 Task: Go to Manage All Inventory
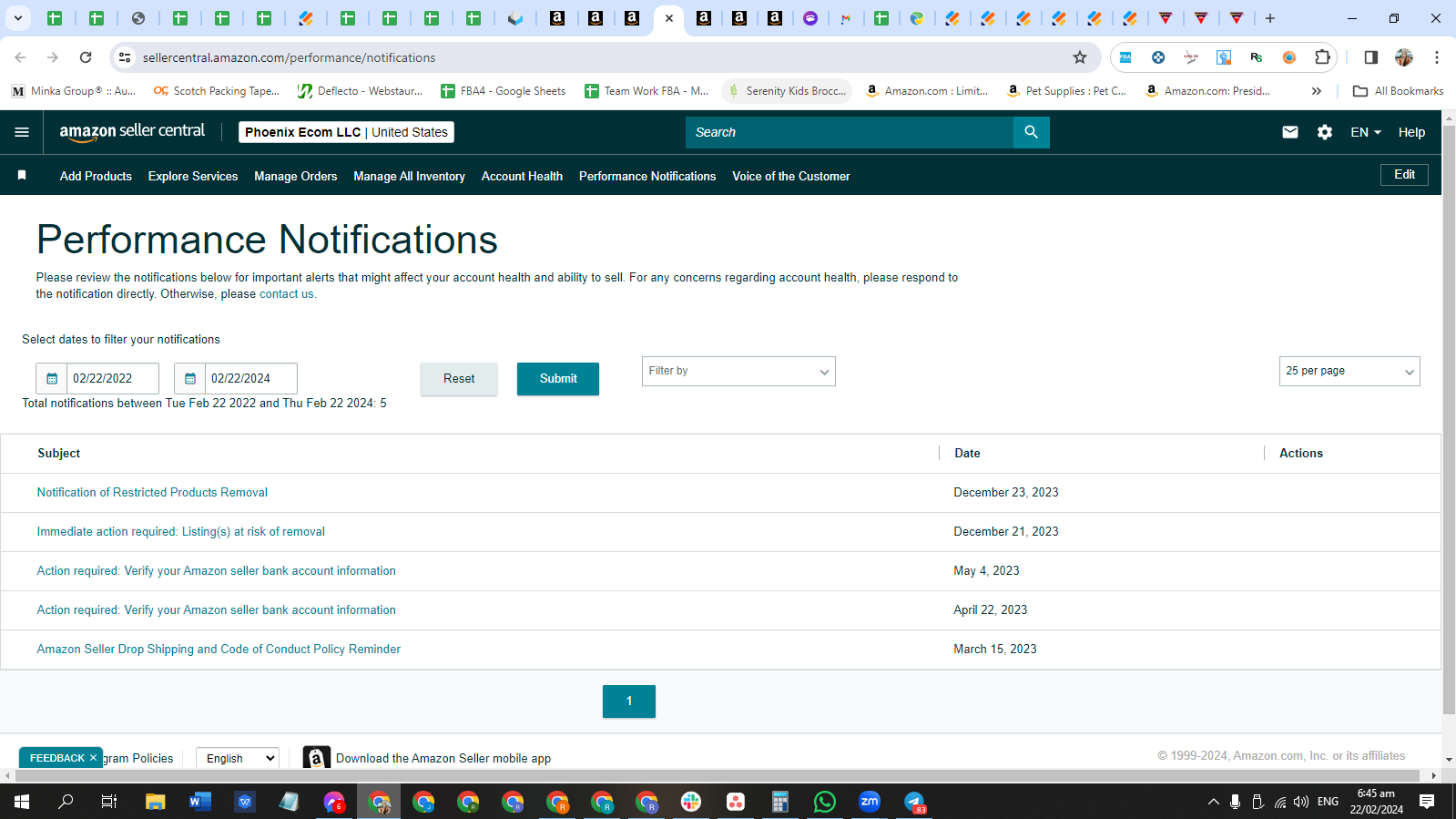(x=409, y=176)
